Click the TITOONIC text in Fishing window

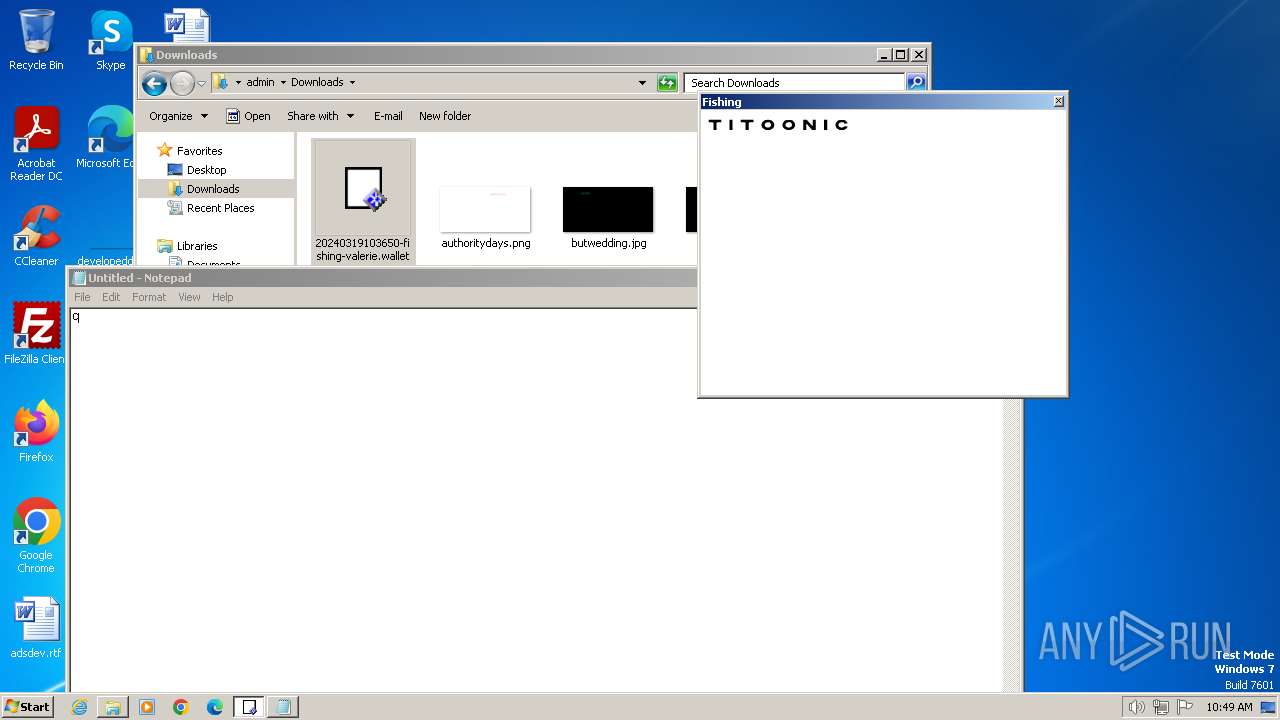coord(778,125)
